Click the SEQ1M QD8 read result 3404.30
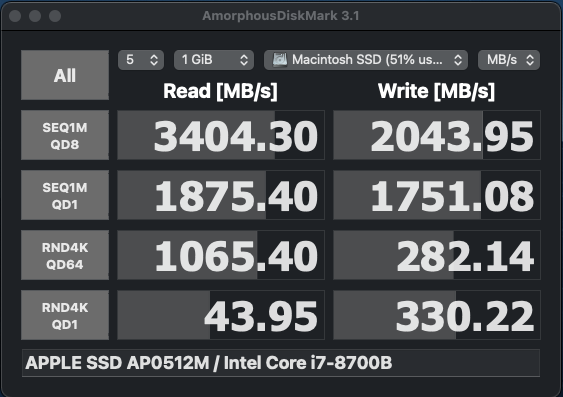This screenshot has width=563, height=397. 221,135
